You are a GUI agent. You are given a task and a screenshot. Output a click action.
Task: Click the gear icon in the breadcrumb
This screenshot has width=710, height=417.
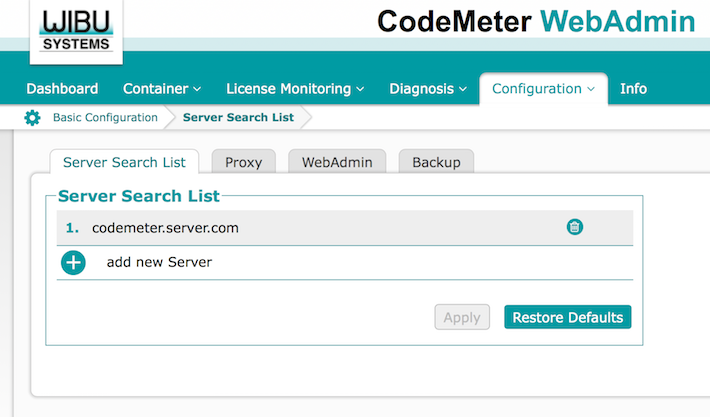click(x=32, y=118)
